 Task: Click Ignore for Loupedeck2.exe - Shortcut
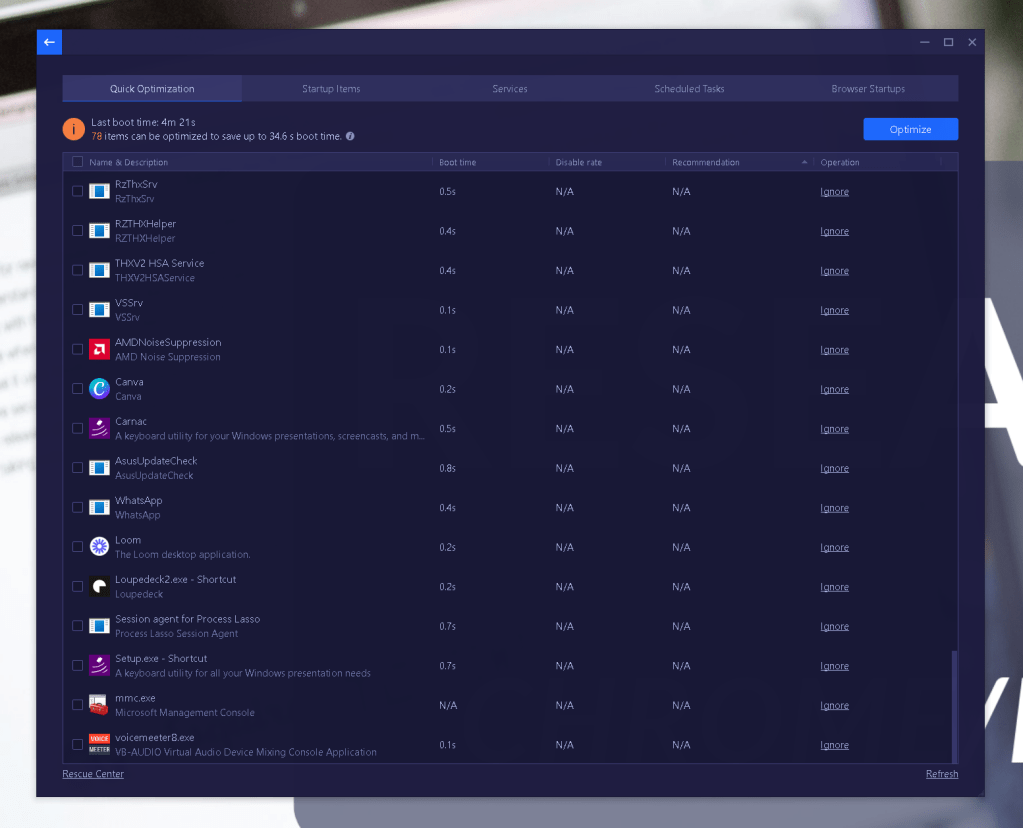click(834, 587)
